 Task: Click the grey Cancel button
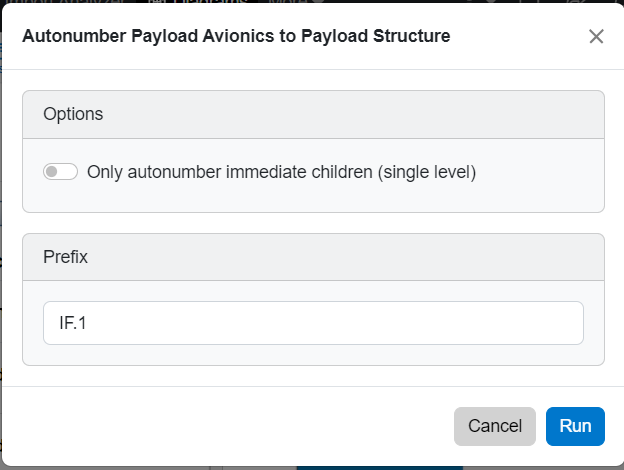click(x=495, y=426)
